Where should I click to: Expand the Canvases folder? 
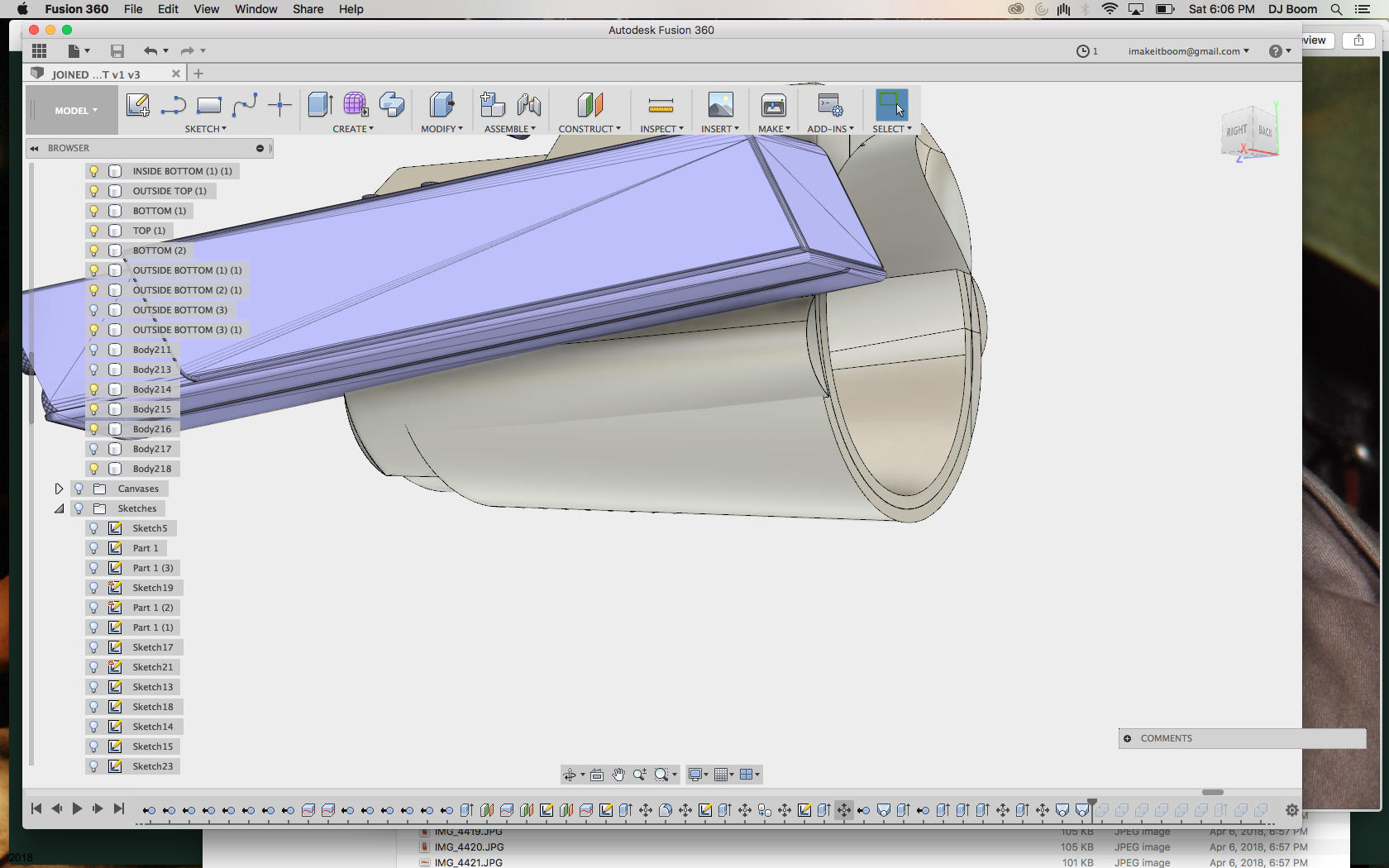[x=59, y=489]
